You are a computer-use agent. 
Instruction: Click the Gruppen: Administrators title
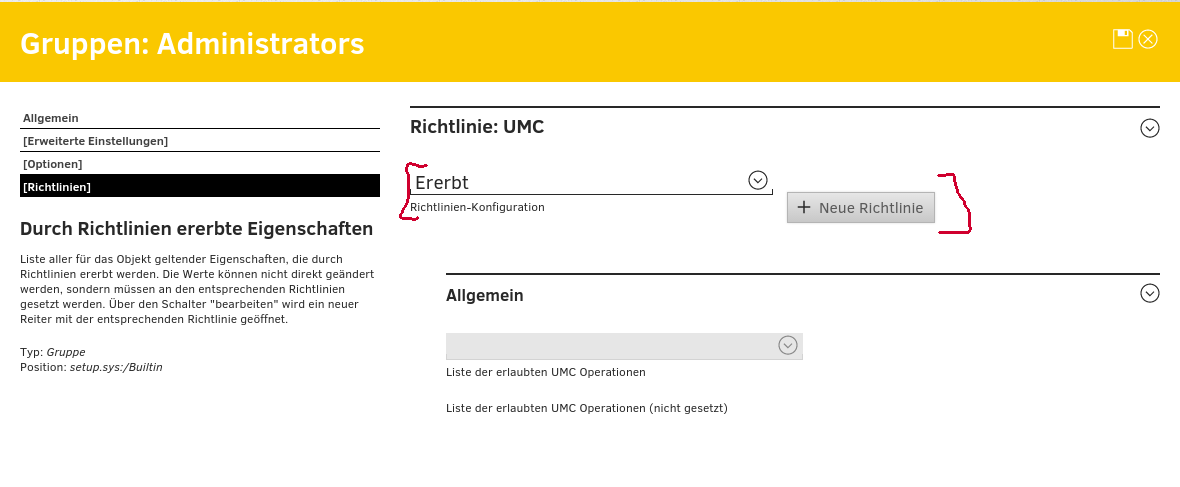(192, 44)
